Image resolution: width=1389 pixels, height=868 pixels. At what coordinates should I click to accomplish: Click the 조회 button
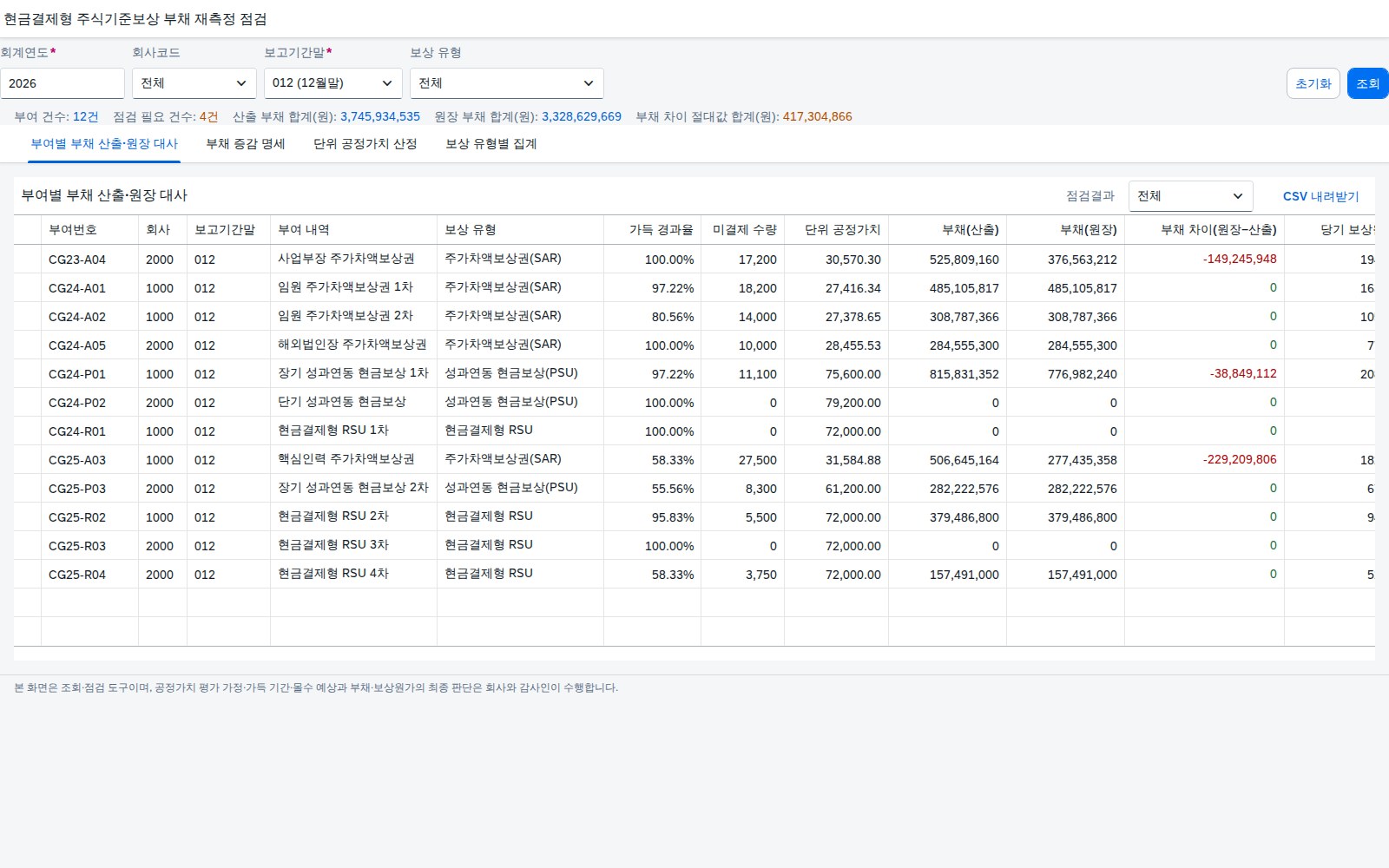pyautogui.click(x=1368, y=83)
